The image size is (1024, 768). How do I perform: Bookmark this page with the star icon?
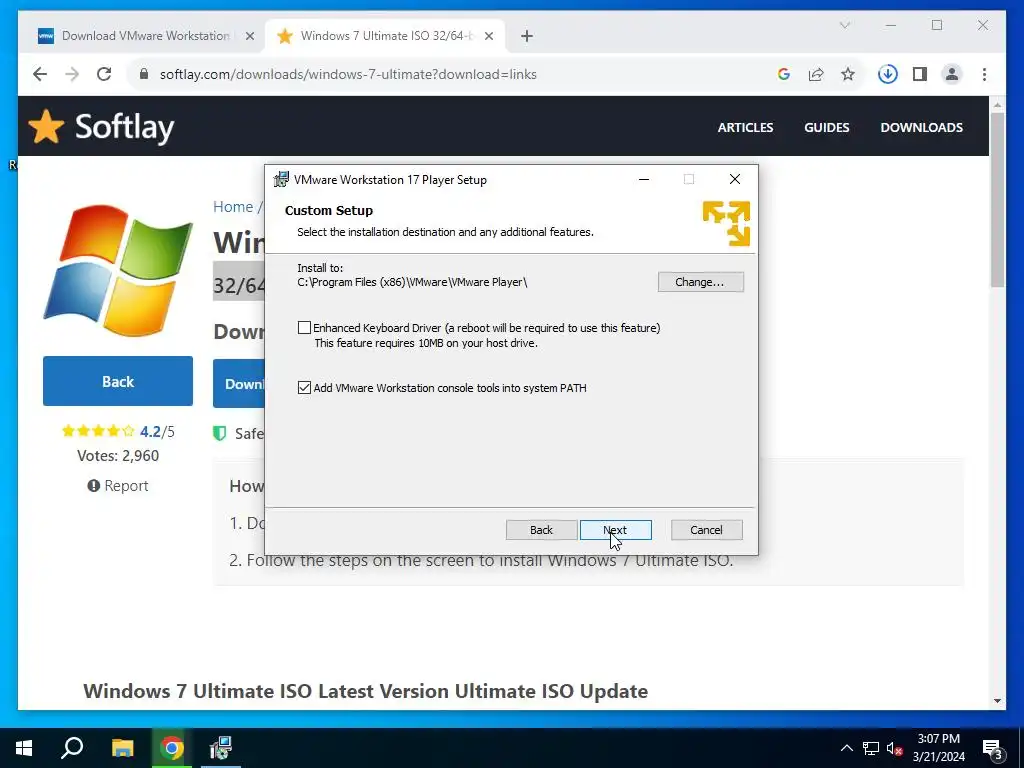pos(848,74)
